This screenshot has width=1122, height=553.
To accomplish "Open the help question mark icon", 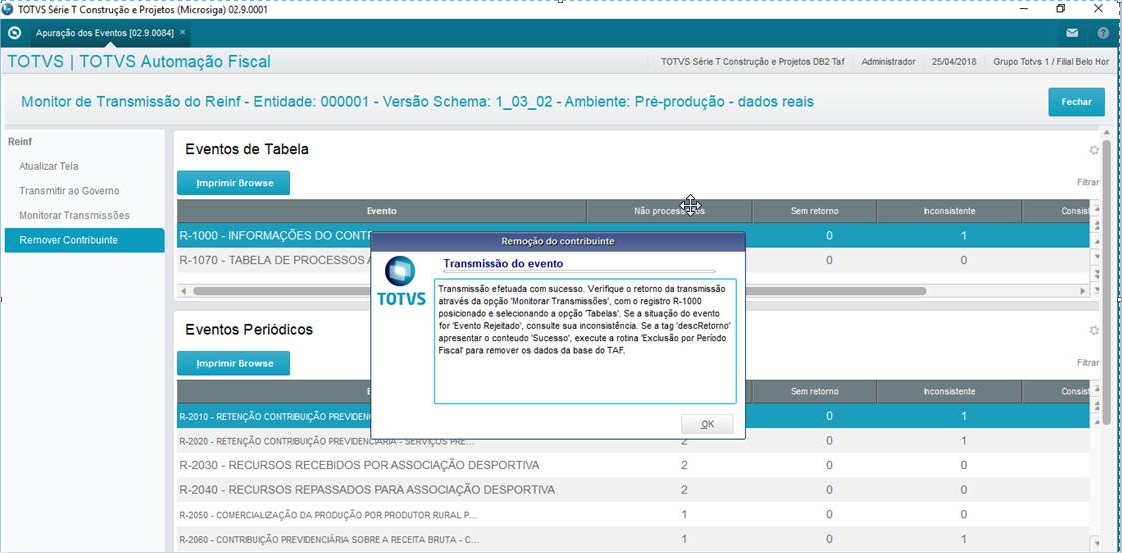I will [x=1103, y=33].
